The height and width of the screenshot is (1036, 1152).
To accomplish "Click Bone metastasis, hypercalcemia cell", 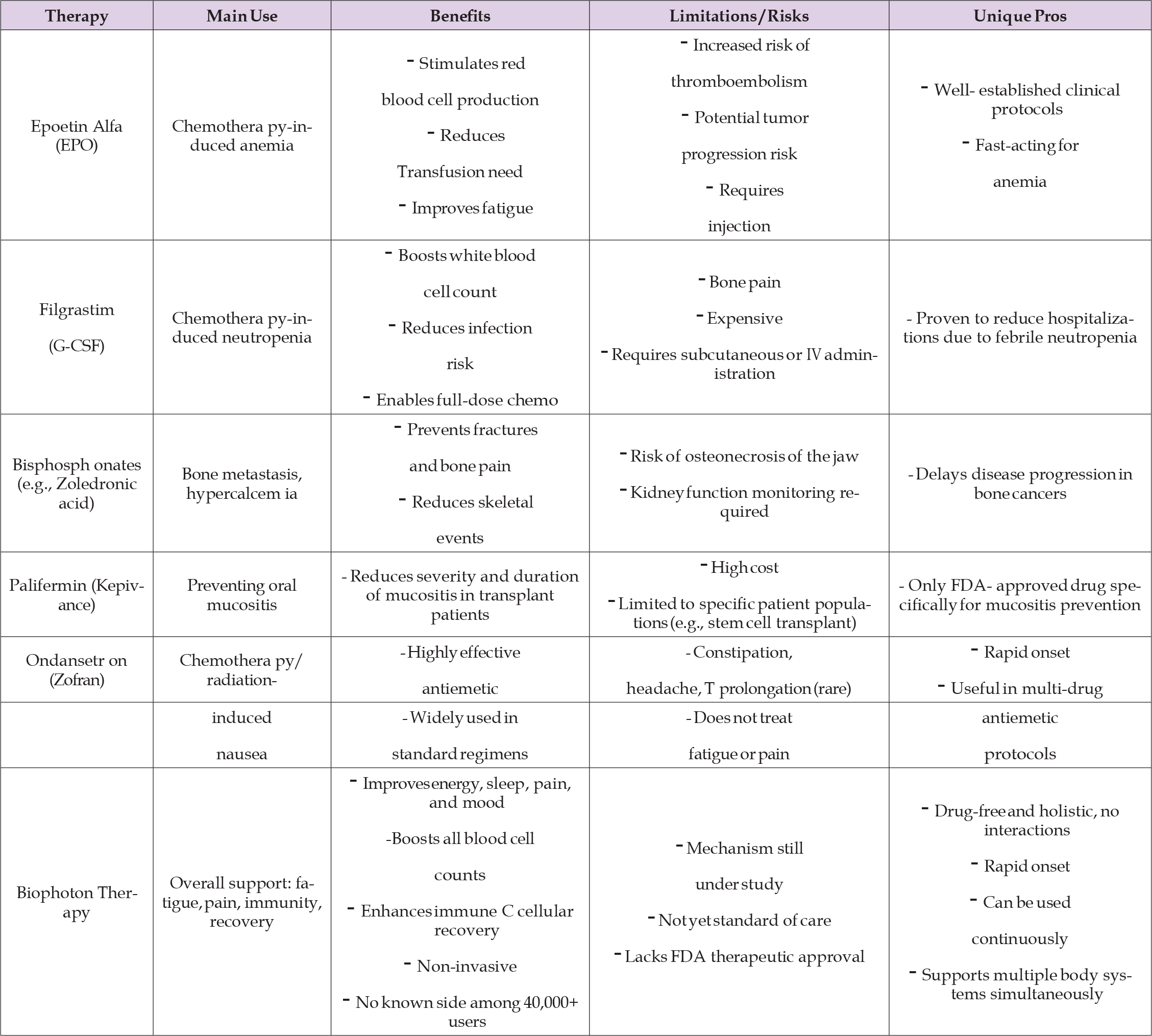I will [x=241, y=483].
